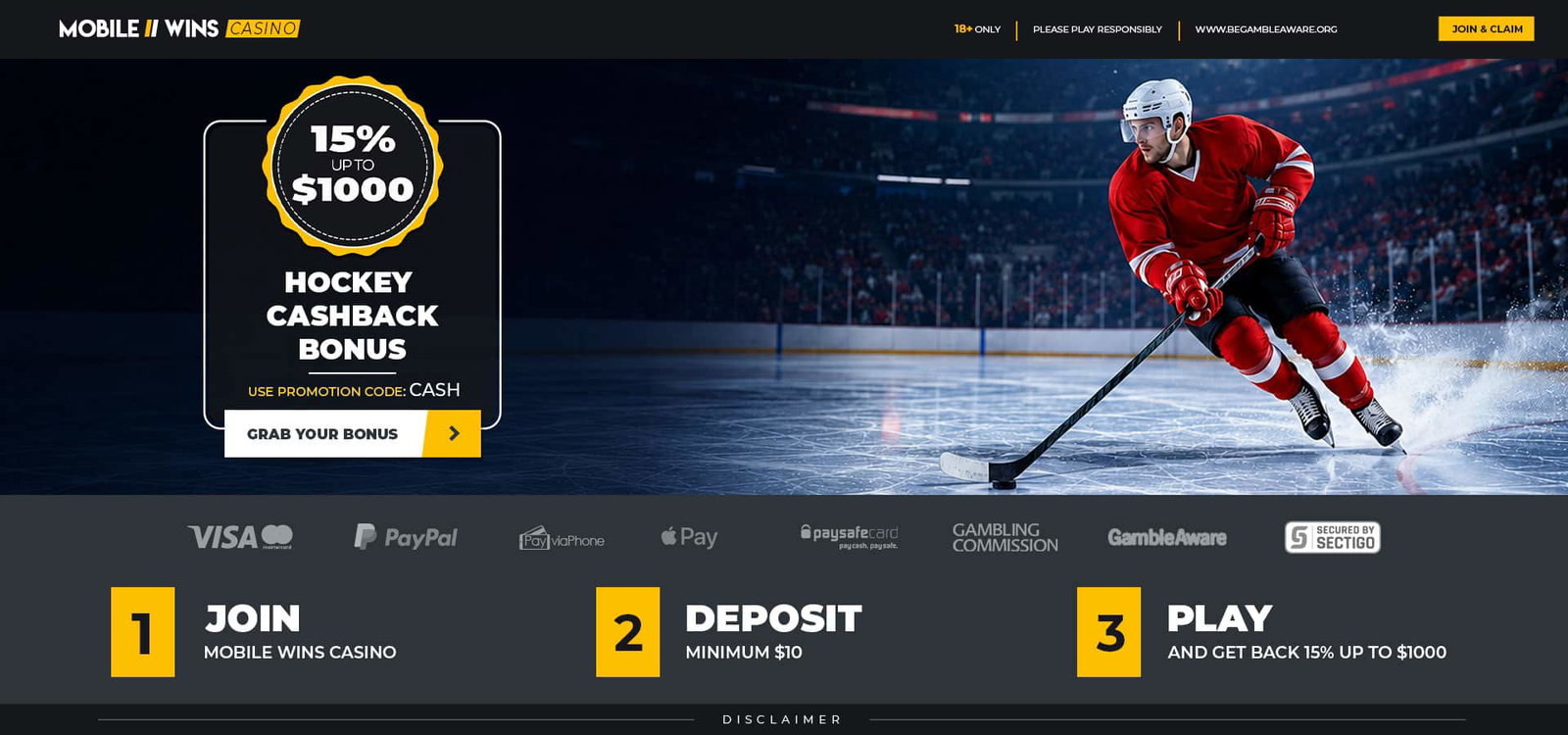Click the Visa Mastercard payment logo

pos(240,537)
